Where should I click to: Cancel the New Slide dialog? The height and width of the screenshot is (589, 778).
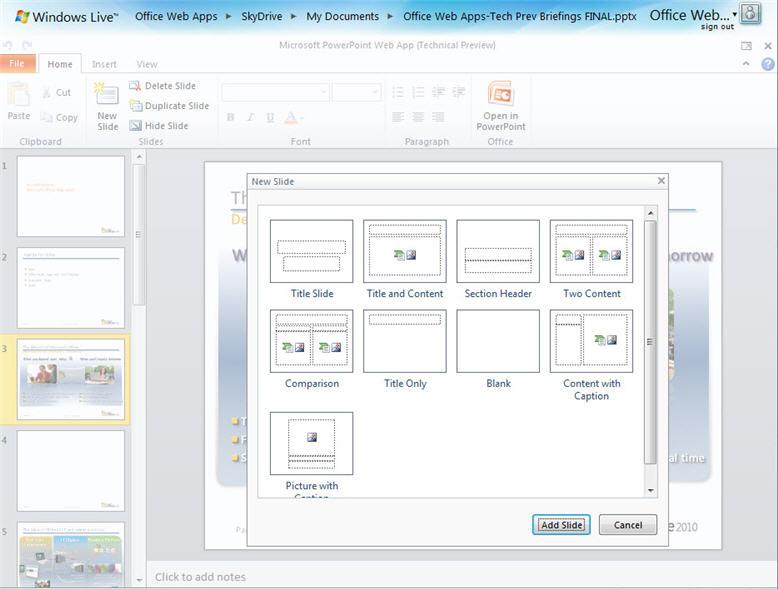pyautogui.click(x=628, y=524)
